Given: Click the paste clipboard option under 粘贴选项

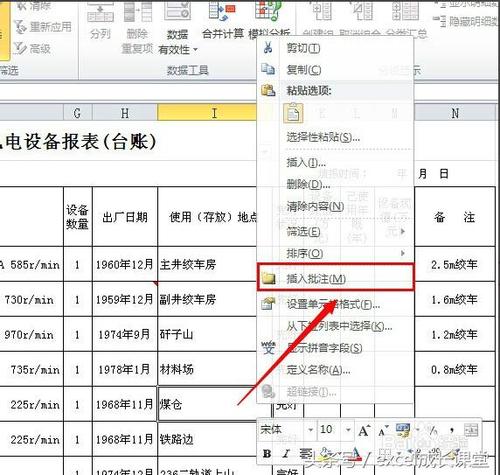Looking at the screenshot, I should point(293,113).
